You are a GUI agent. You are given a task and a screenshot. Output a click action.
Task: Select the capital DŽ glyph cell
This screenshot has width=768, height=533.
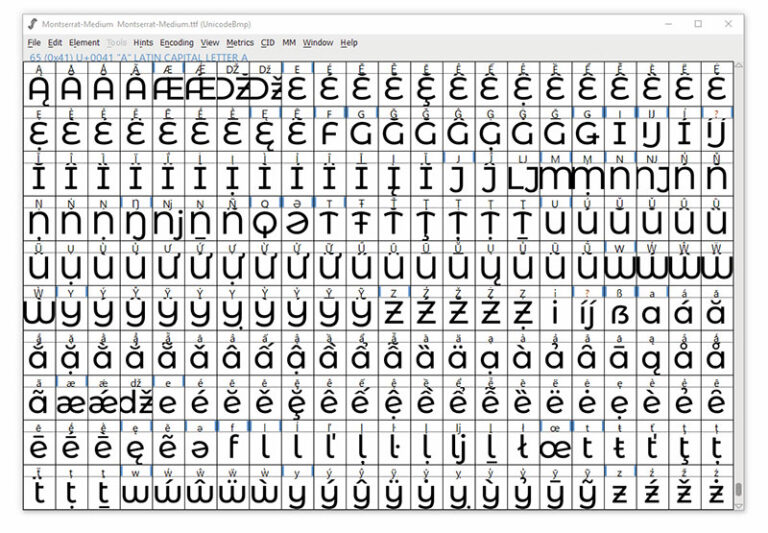[x=233, y=84]
